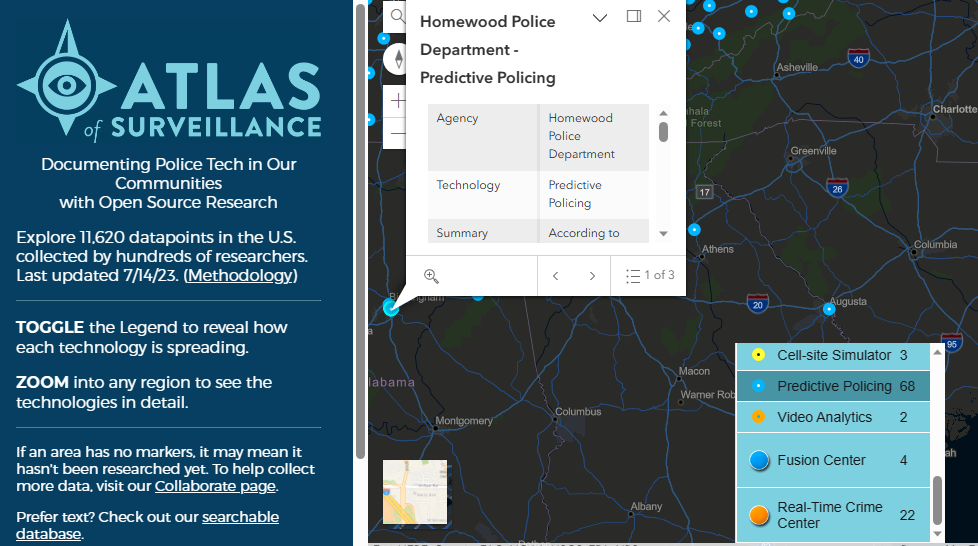Click the Interstate 20 shield
The height and width of the screenshot is (546, 978).
[x=757, y=304]
